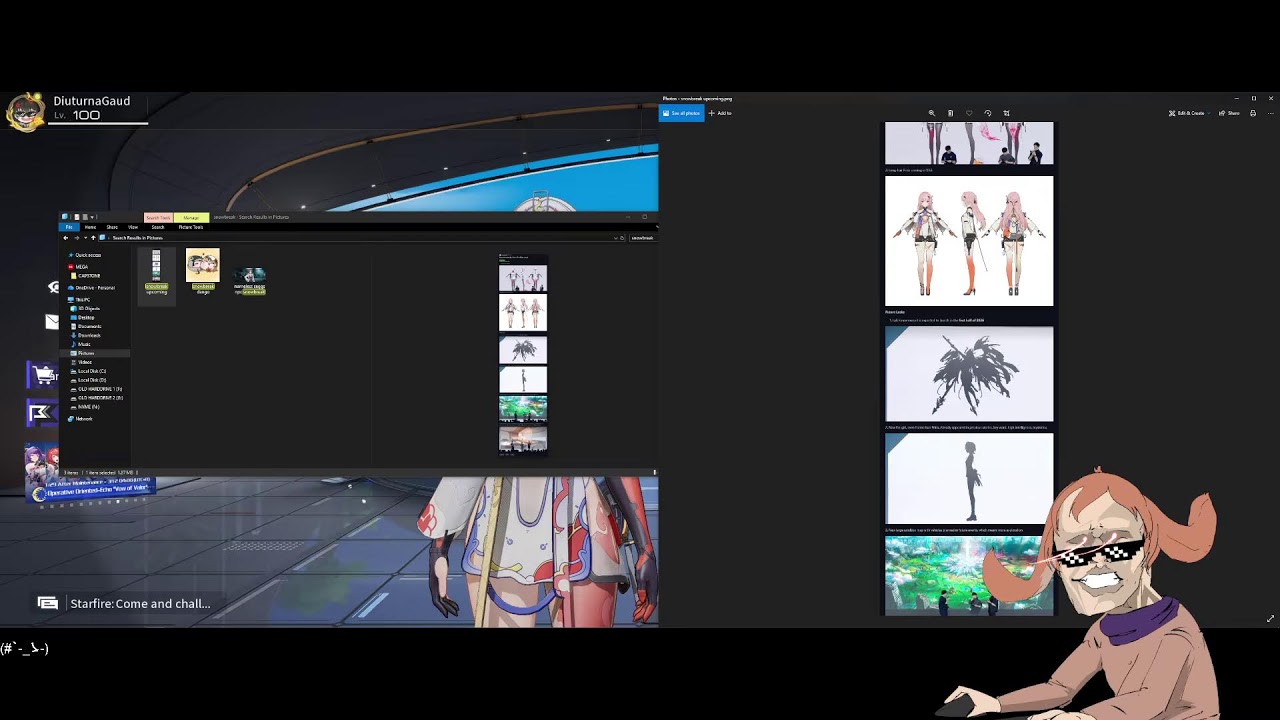The width and height of the screenshot is (1280, 720).
Task: Select Documents in navigation pane
Action: pyautogui.click(x=87, y=327)
